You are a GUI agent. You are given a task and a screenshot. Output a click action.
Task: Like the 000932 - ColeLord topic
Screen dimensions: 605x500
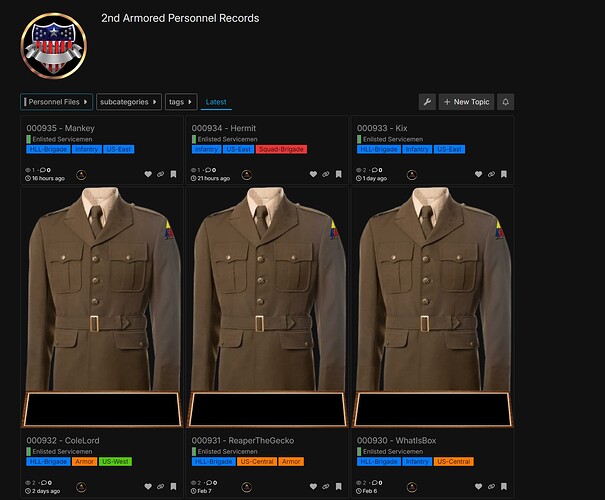[x=148, y=487]
